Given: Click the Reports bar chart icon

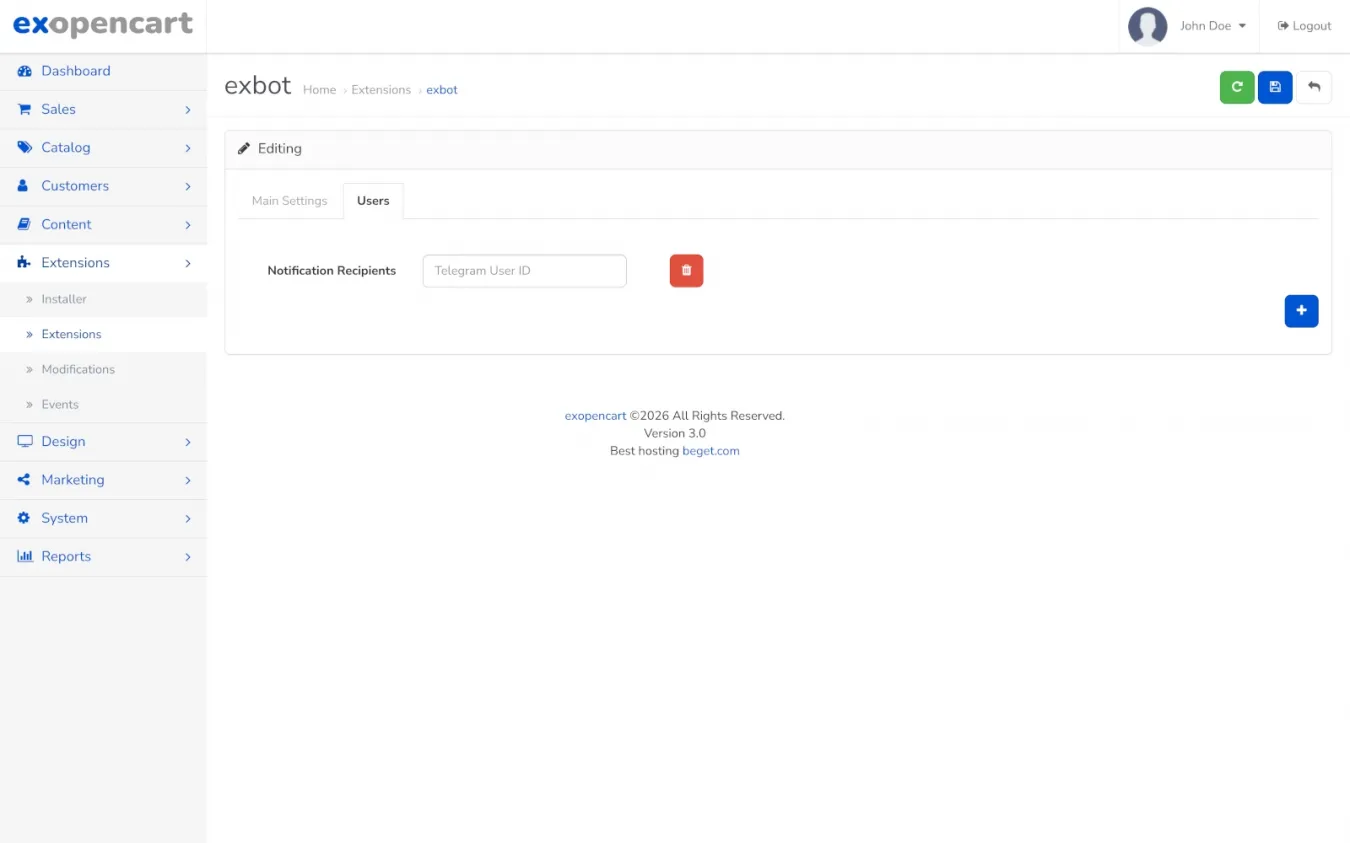Looking at the screenshot, I should [25, 556].
